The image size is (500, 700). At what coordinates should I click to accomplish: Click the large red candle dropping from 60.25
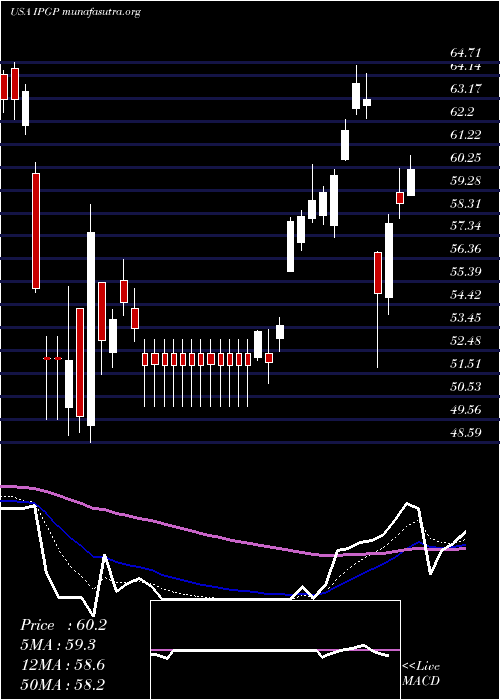36,231
